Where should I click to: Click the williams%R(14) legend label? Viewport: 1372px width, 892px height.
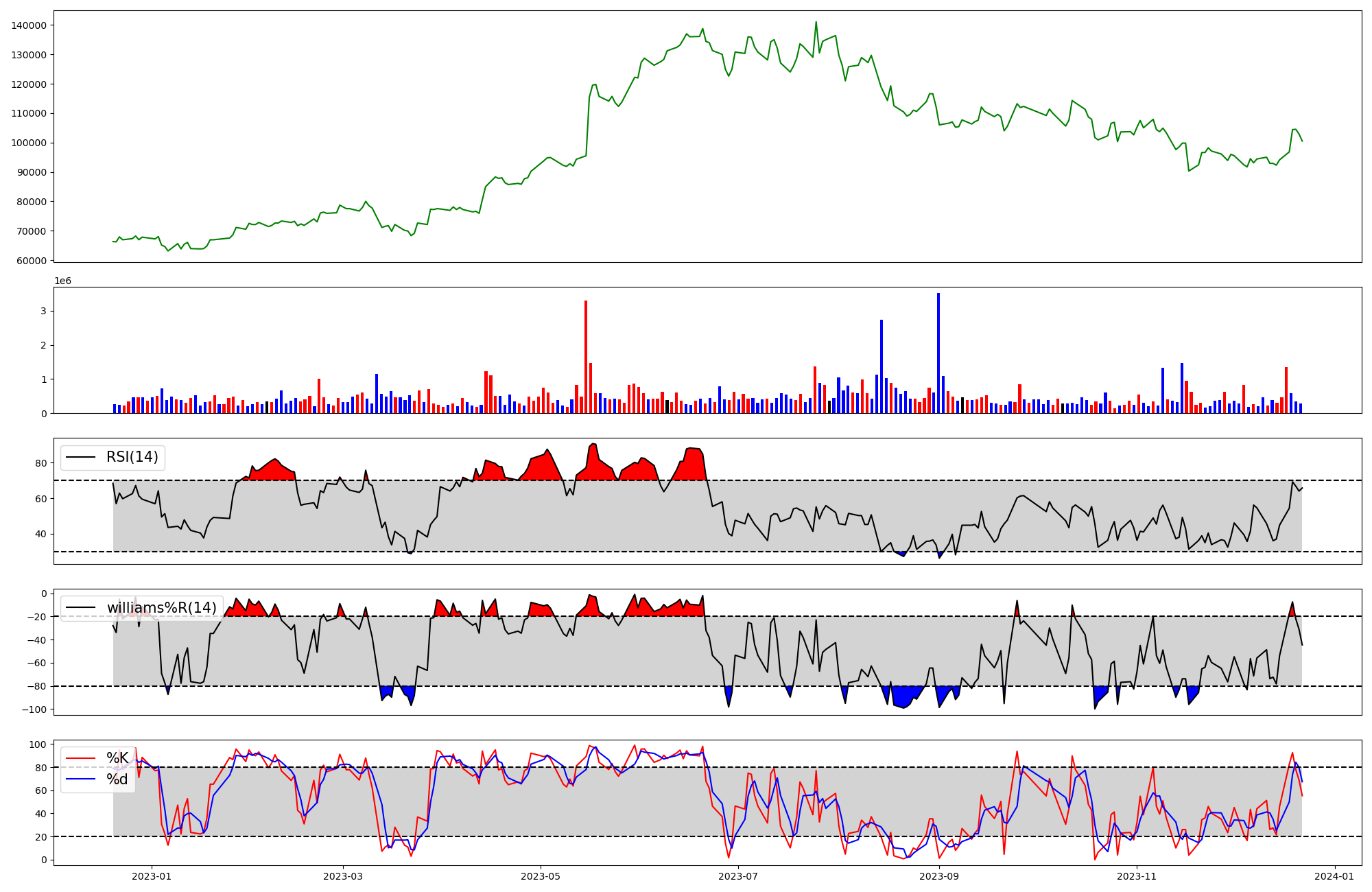click(x=161, y=608)
